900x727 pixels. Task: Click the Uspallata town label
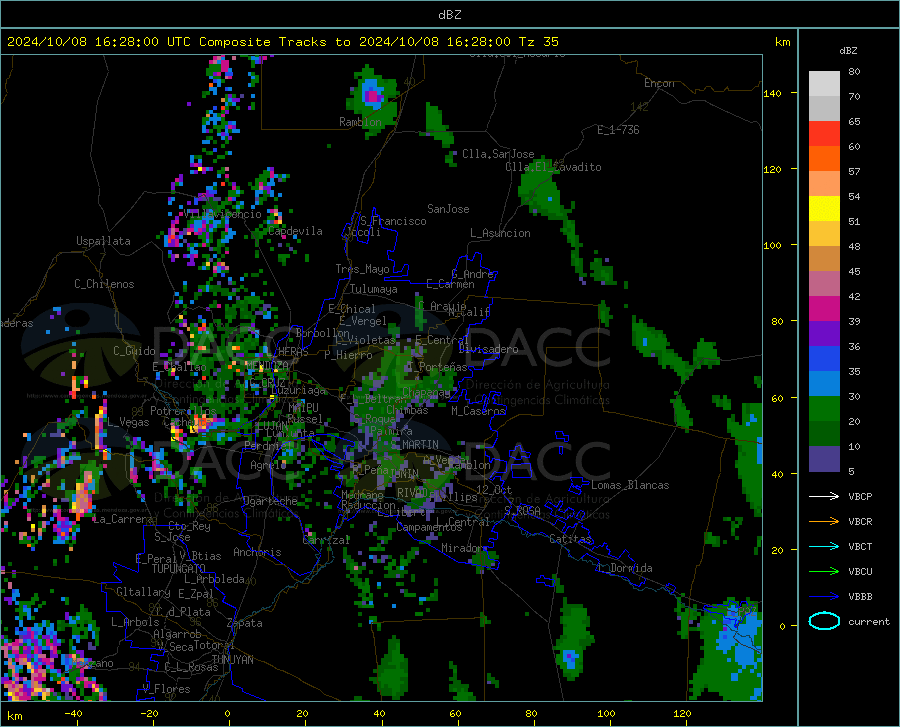[103, 241]
